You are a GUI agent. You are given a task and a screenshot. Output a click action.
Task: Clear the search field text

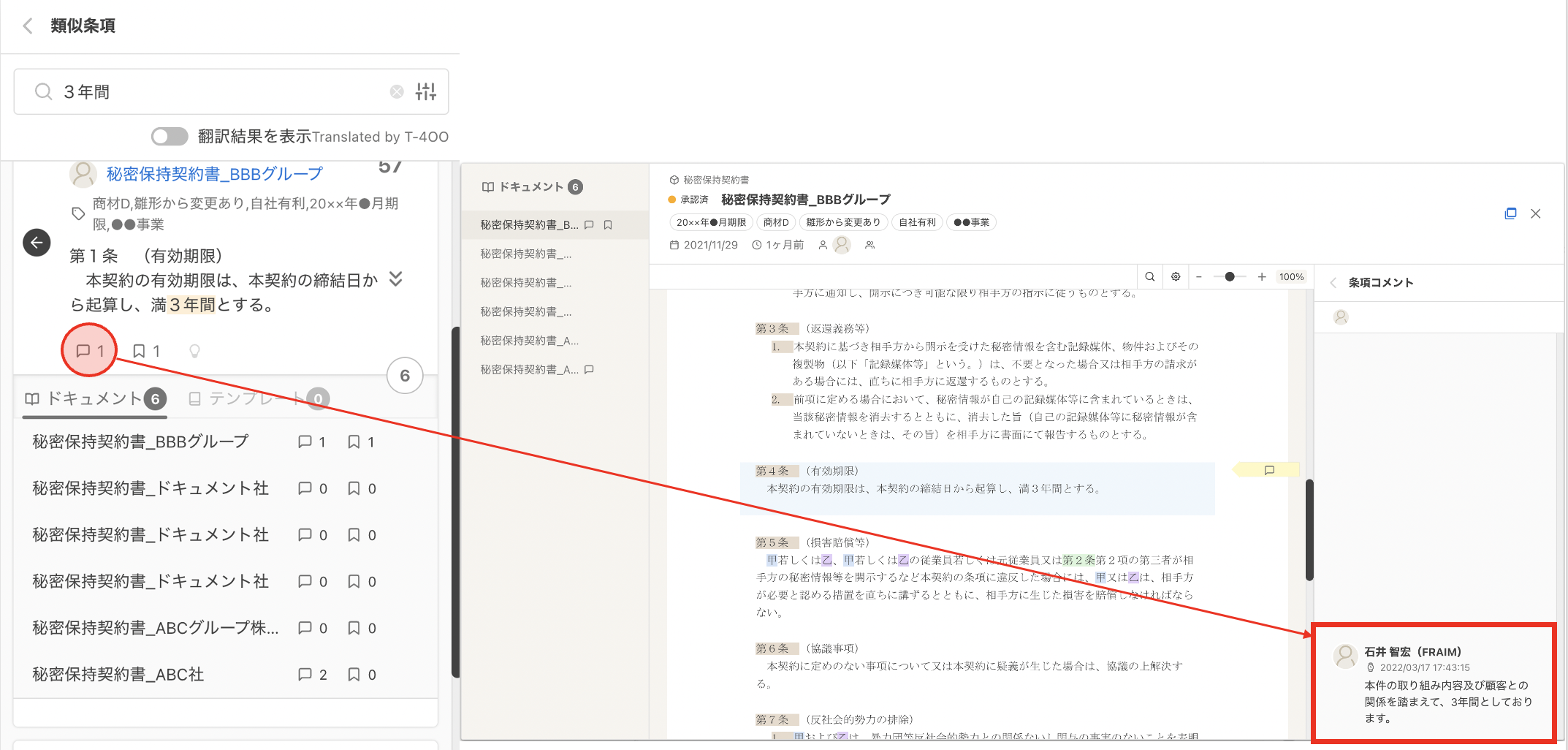pos(397,91)
